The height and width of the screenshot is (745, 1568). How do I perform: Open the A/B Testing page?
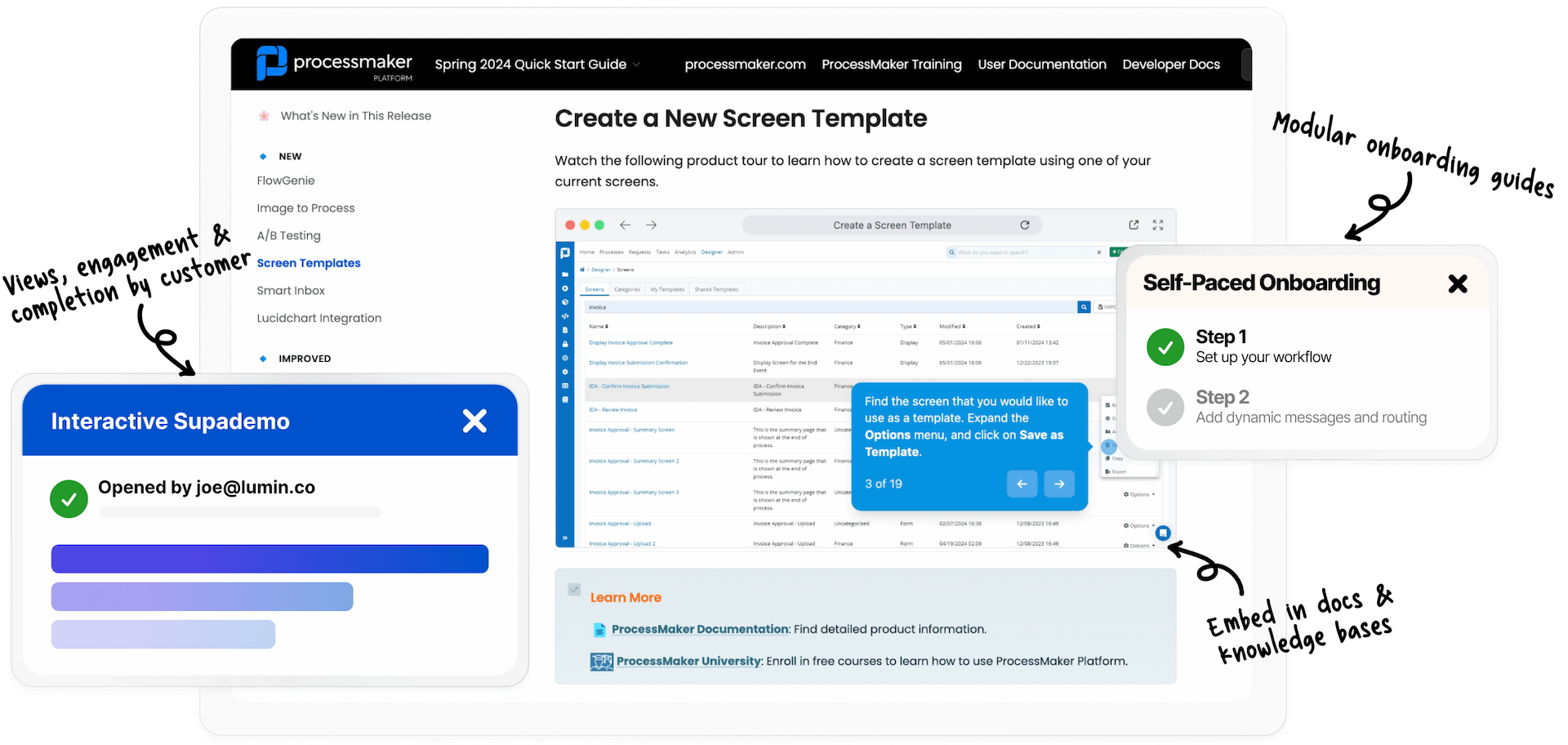288,235
